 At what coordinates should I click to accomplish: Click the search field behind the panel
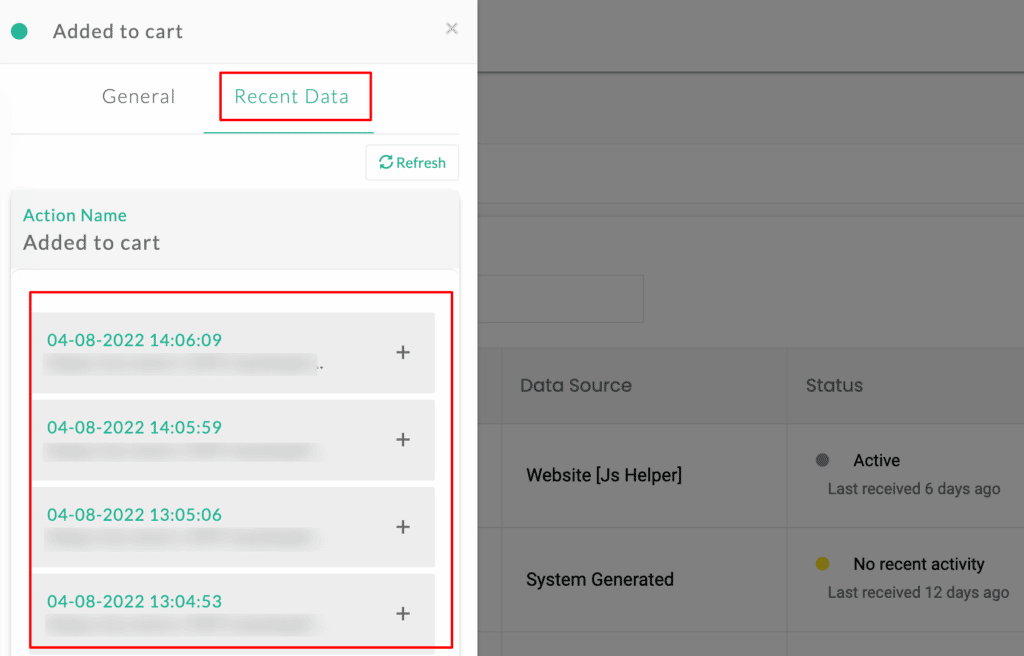[560, 298]
